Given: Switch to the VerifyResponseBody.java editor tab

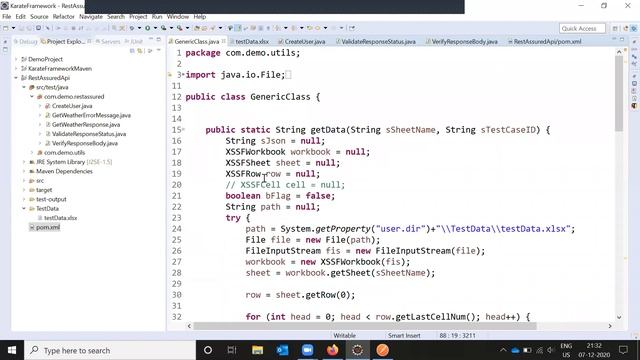Looking at the screenshot, I should tap(464, 42).
